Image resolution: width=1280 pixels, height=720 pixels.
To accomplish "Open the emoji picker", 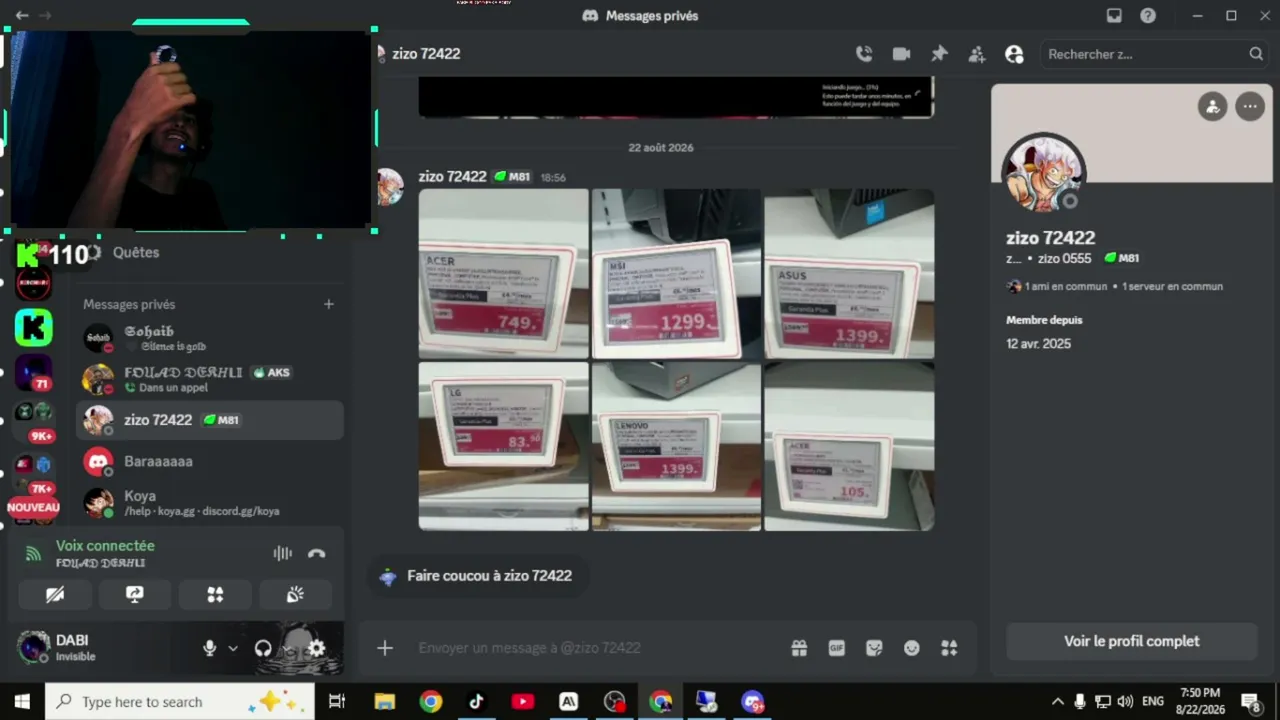I will [x=912, y=648].
